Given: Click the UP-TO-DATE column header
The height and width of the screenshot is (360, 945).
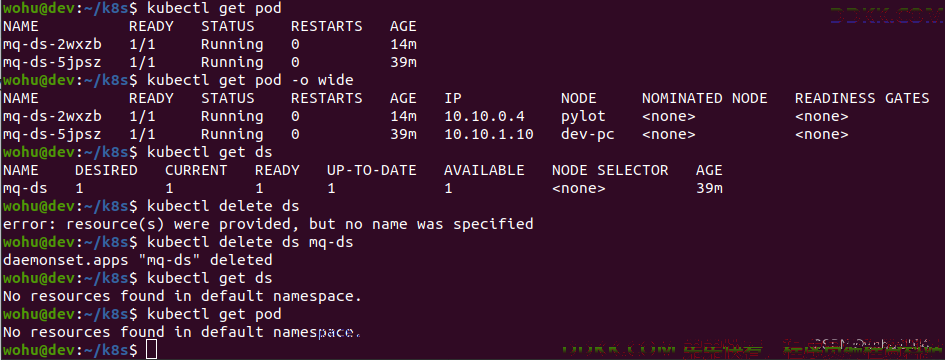Looking at the screenshot, I should point(372,171).
